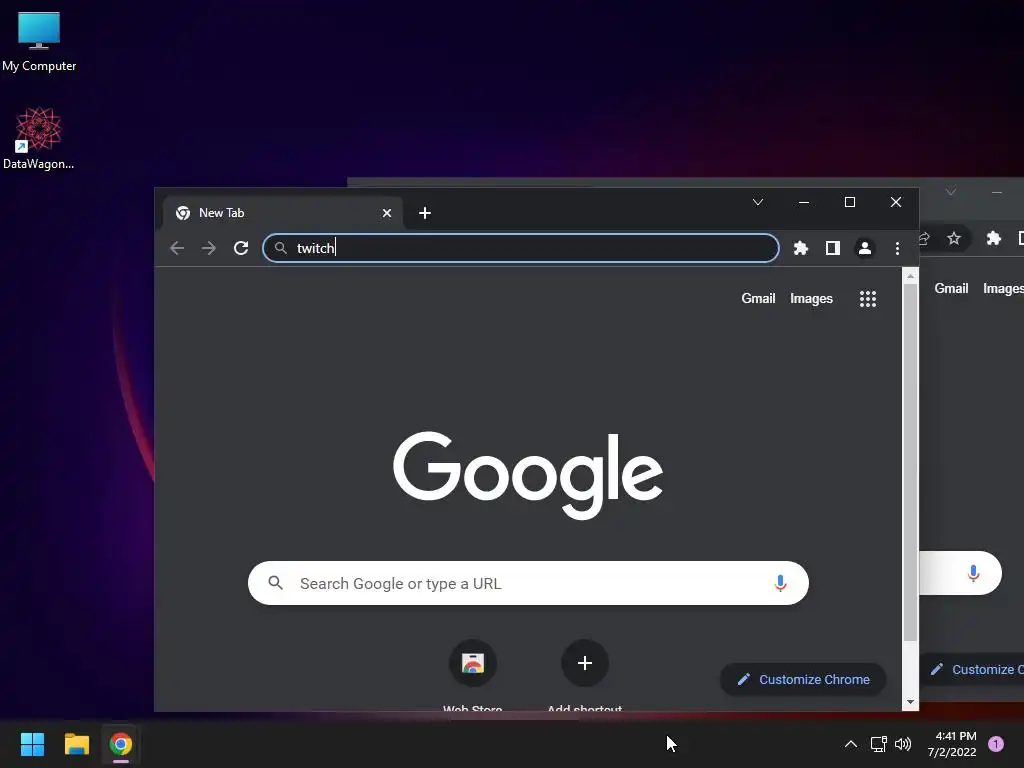Open the volume speaker tray icon
Image resolution: width=1024 pixels, height=768 pixels.
click(903, 744)
